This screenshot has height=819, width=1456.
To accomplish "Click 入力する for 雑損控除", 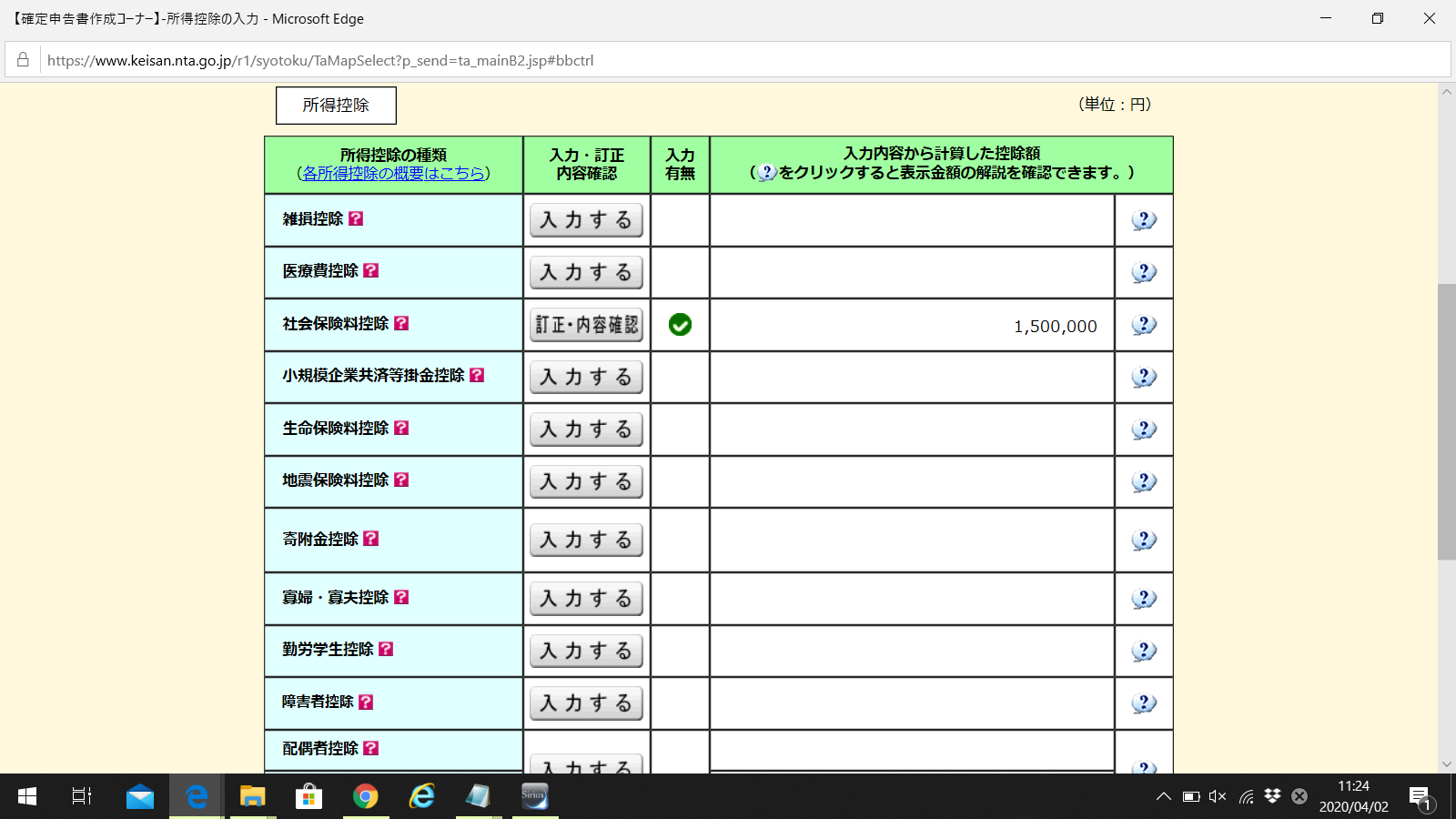I will [586, 220].
